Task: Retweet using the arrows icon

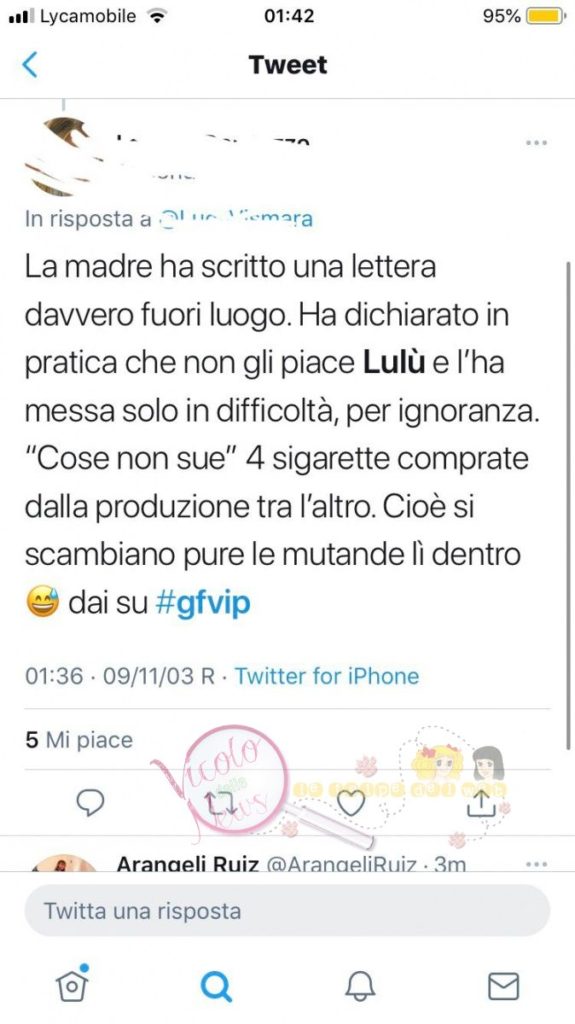Action: click(220, 803)
